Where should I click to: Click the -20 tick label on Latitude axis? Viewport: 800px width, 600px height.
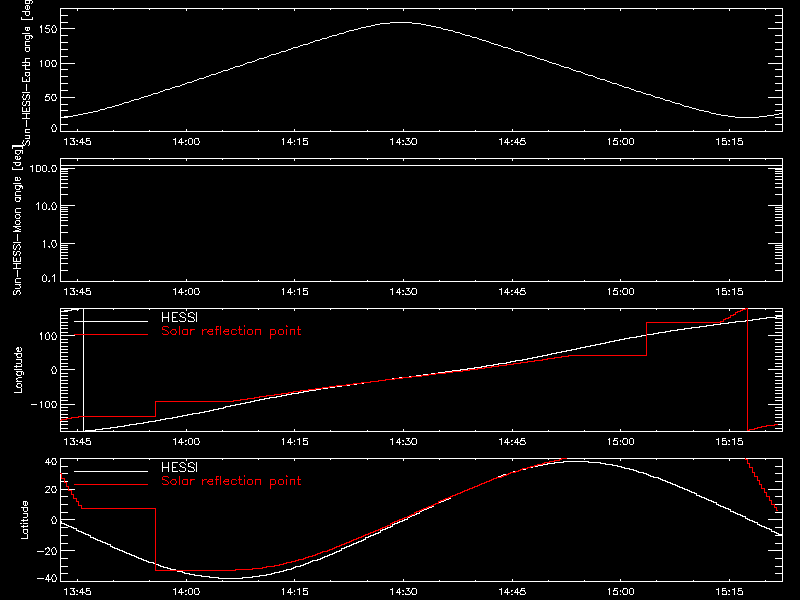pyautogui.click(x=47, y=551)
